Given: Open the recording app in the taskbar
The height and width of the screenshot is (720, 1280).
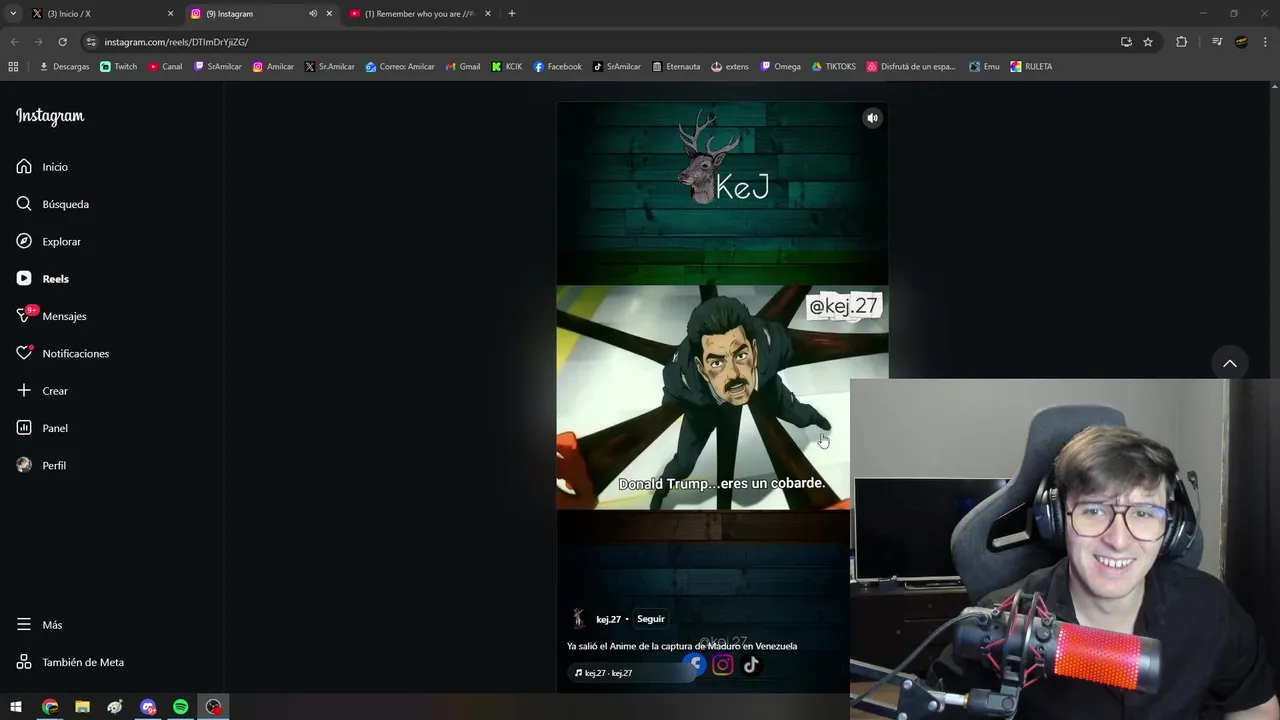Looking at the screenshot, I should 213,707.
